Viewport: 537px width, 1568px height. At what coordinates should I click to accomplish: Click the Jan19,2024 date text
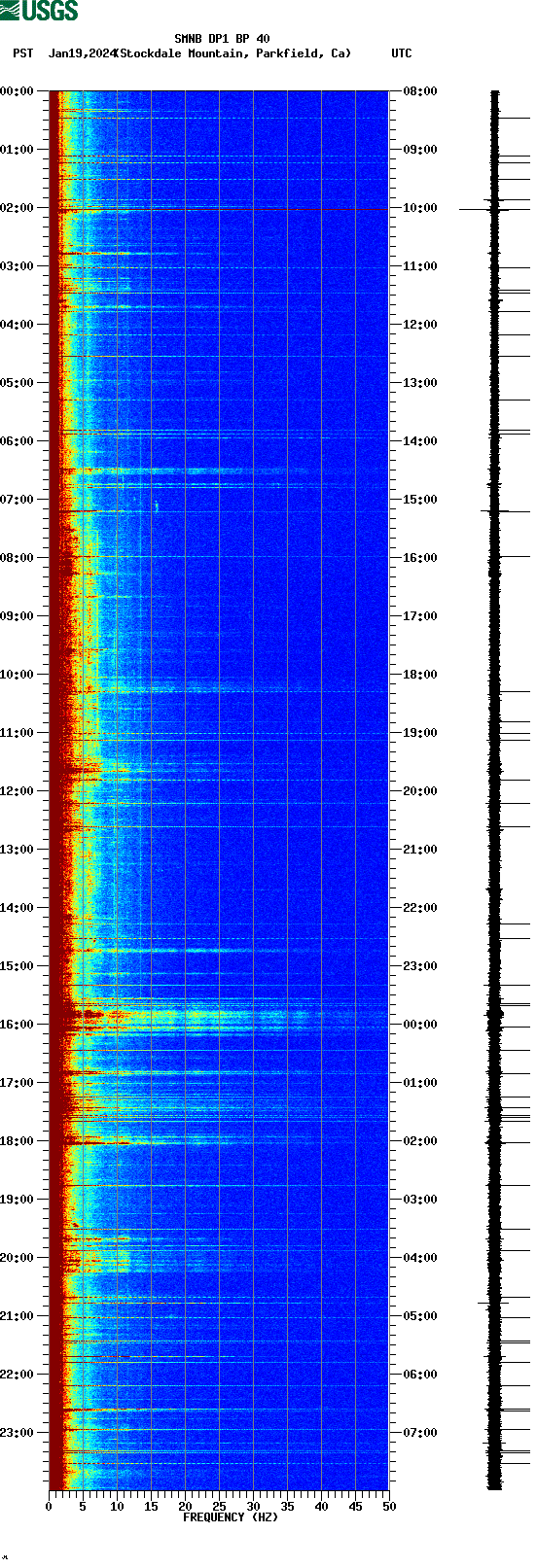tap(81, 53)
